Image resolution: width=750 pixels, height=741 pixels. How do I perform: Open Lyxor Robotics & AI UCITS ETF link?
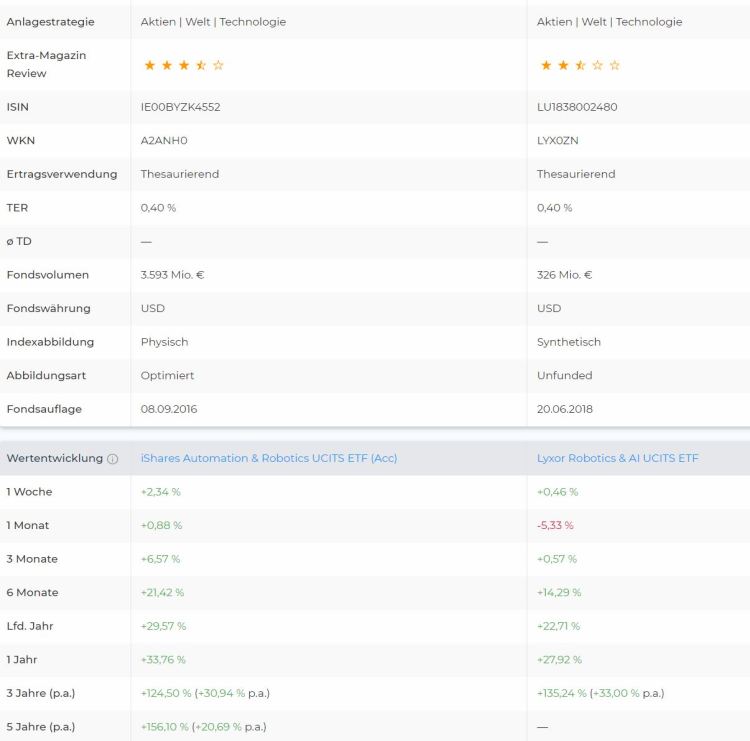(x=617, y=458)
